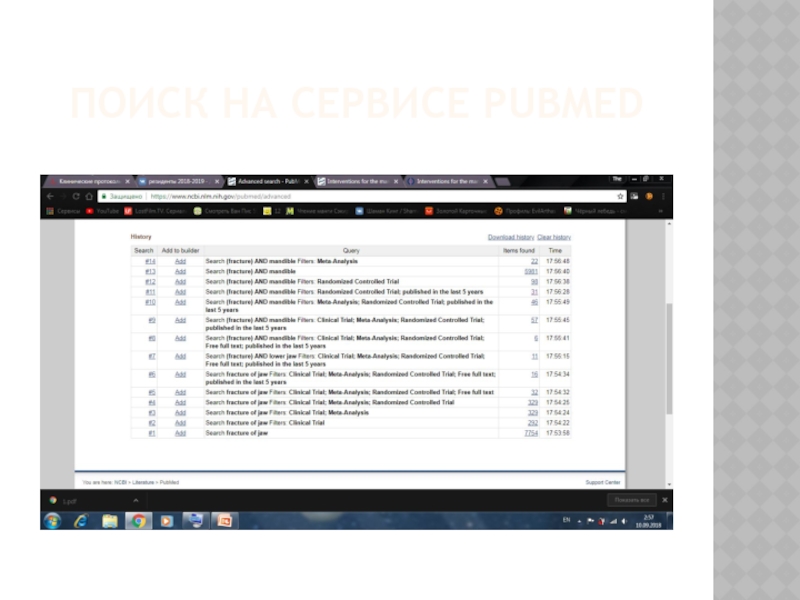Show hidden system tray icons
The width and height of the screenshot is (800, 600).
pyautogui.click(x=580, y=521)
